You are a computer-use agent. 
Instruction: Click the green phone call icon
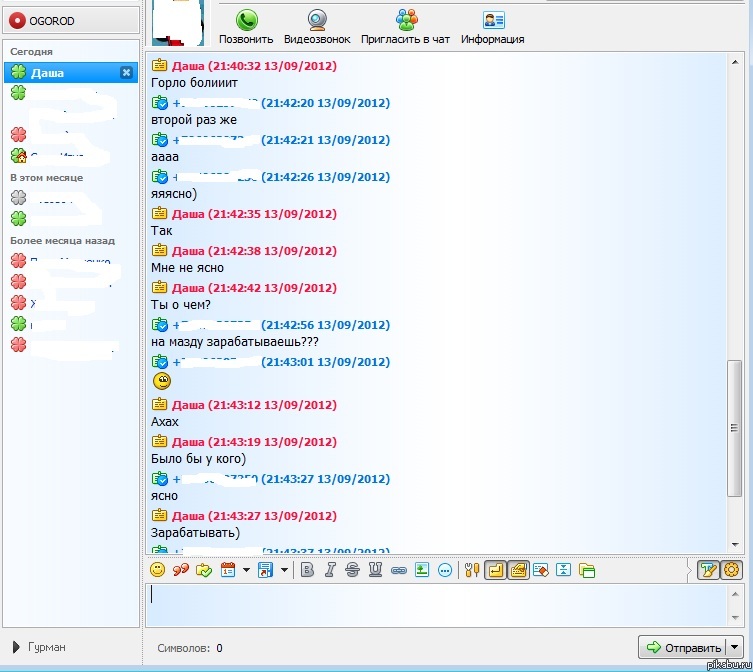[x=246, y=20]
